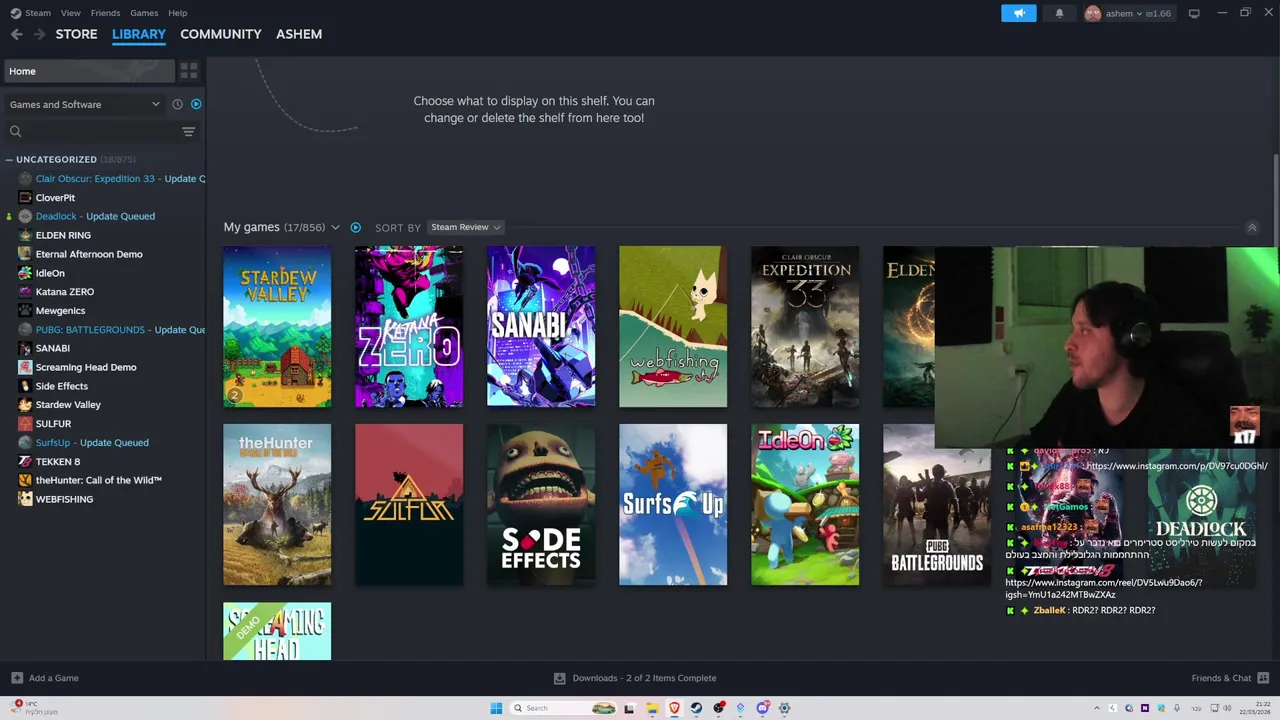
Task: Open the SurfsUp cover art
Action: 673,505
